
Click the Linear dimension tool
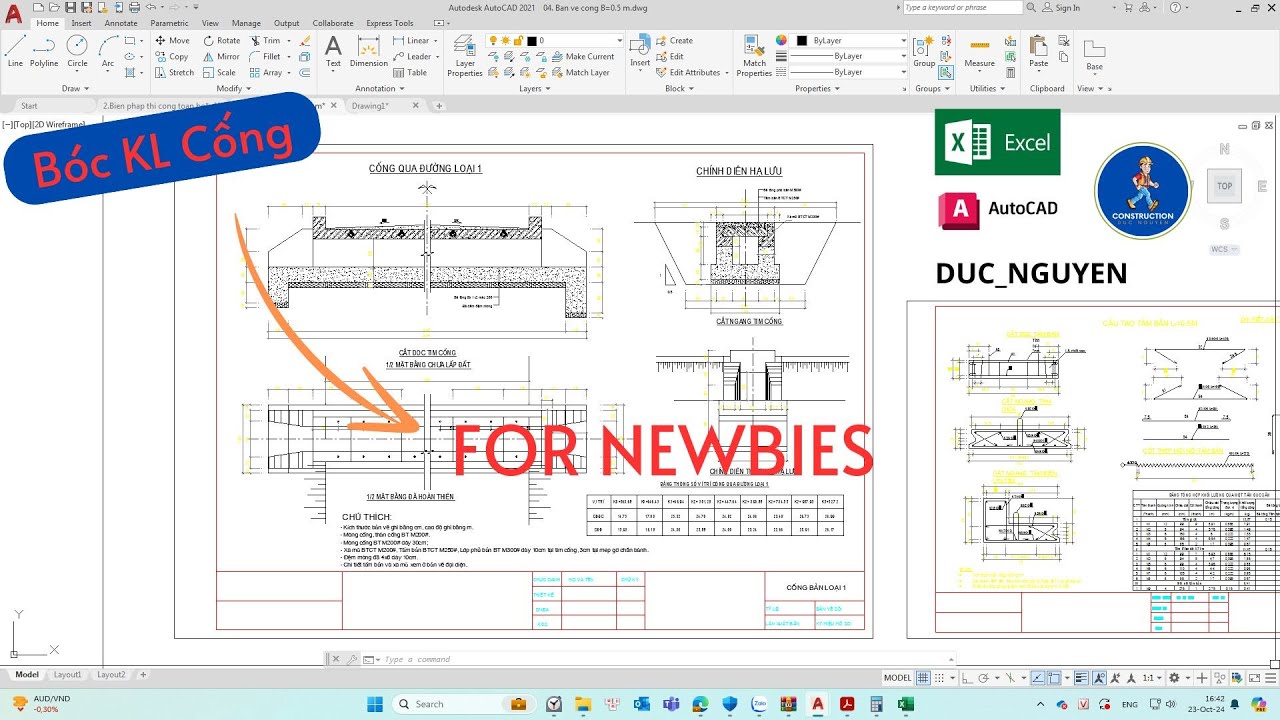click(x=411, y=41)
